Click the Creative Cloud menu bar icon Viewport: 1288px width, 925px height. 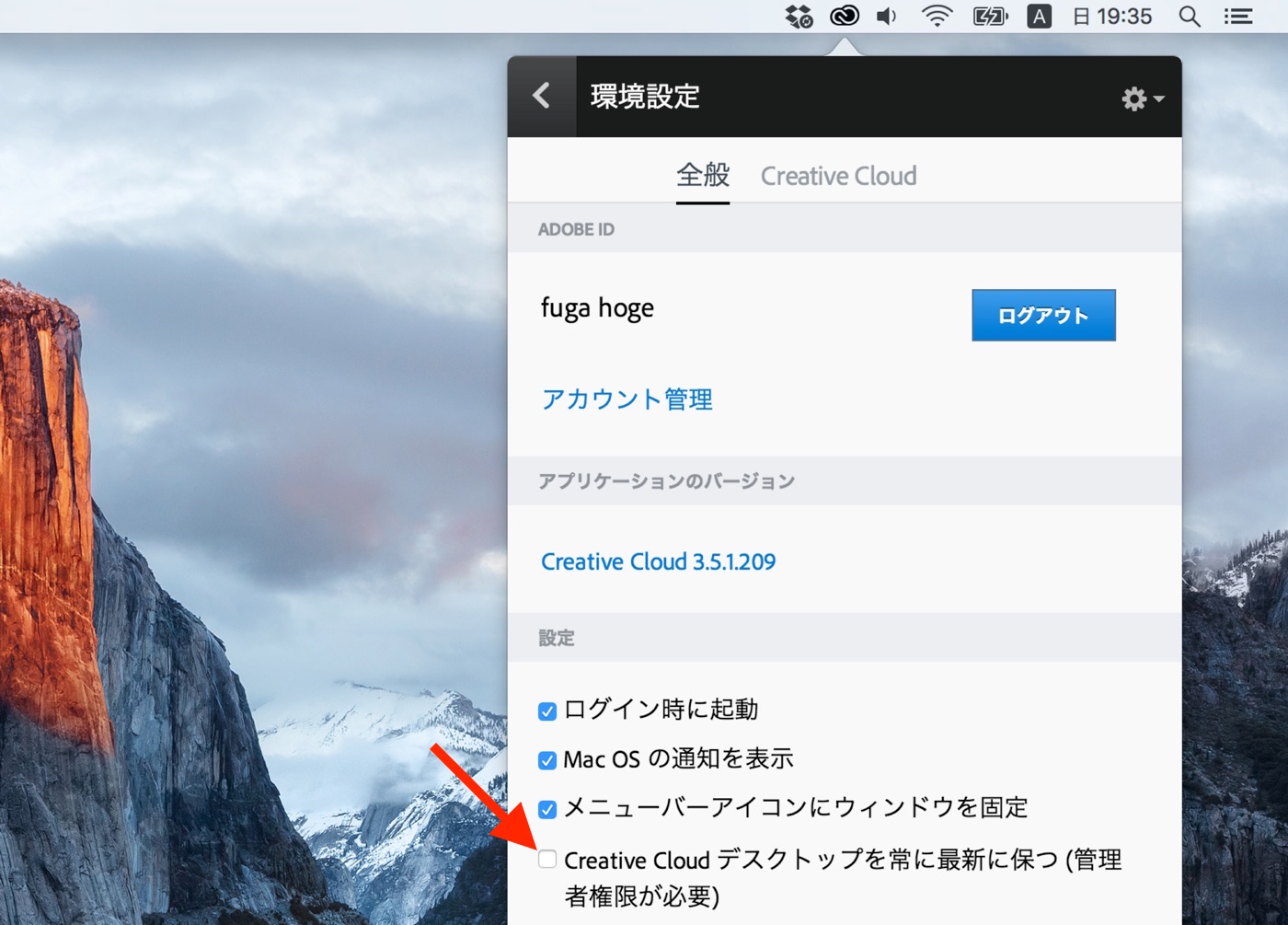(x=844, y=17)
